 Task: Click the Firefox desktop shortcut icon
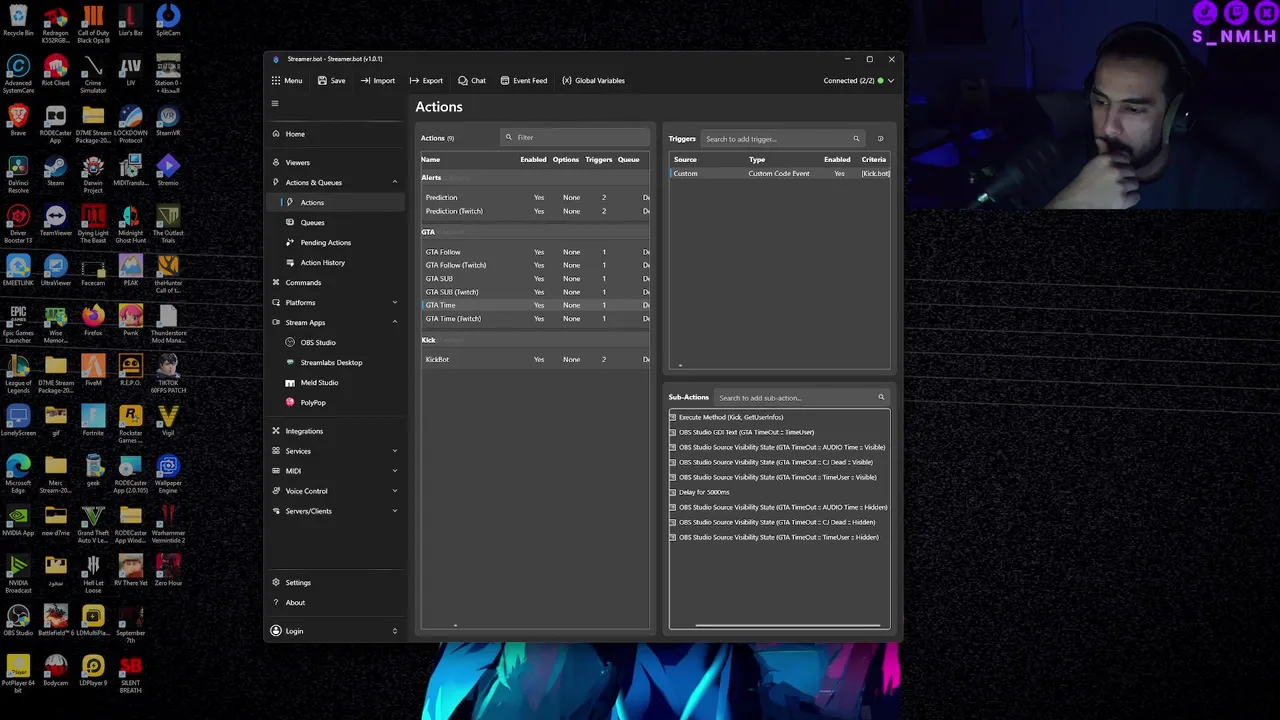93,321
